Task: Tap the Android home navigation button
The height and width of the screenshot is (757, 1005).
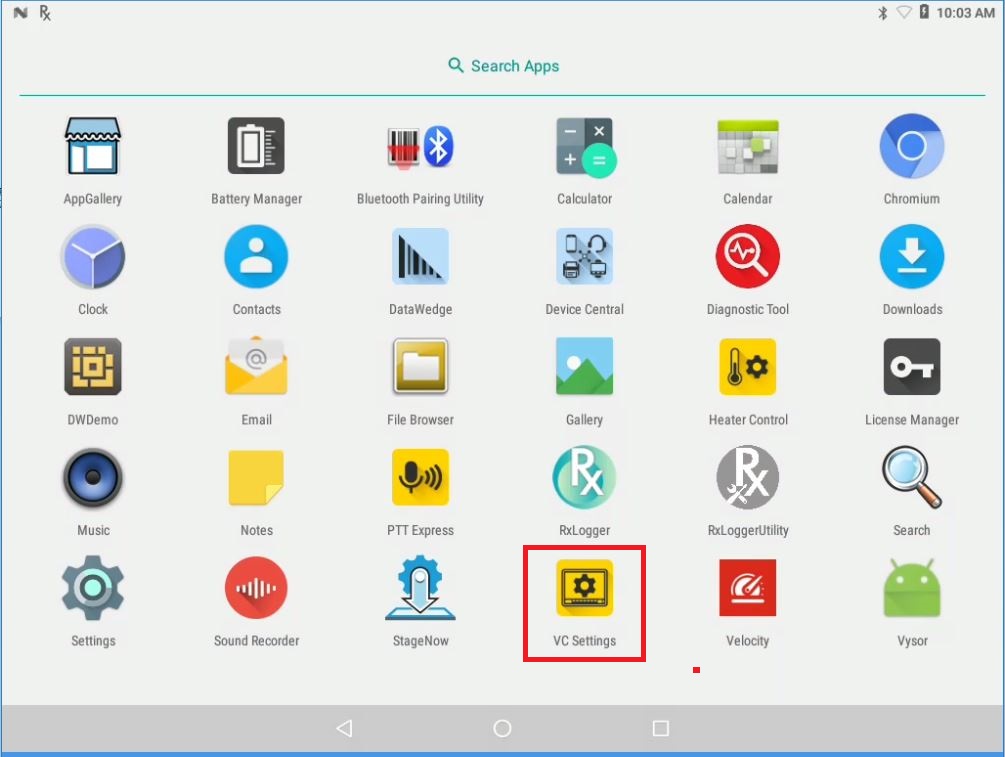Action: [x=502, y=728]
